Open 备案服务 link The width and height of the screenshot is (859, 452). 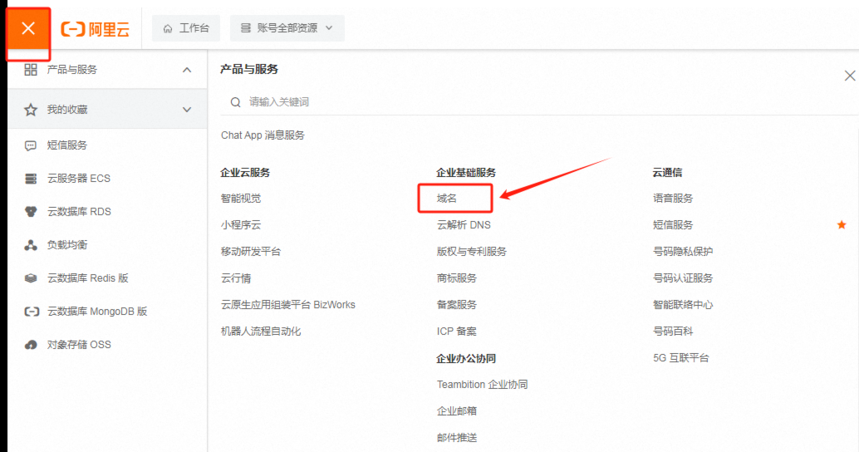point(457,305)
